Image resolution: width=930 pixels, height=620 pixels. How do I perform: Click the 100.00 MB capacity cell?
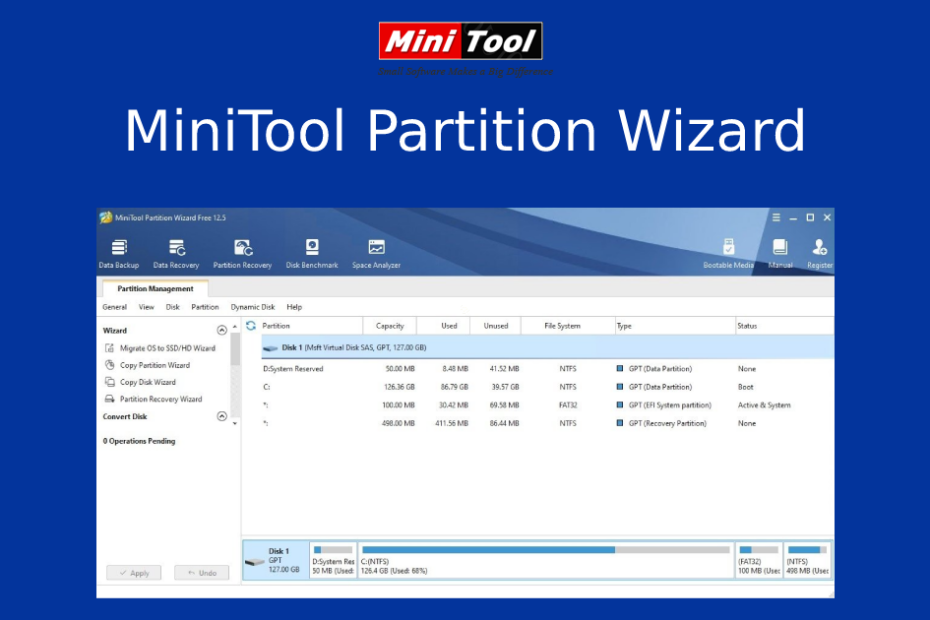point(398,405)
